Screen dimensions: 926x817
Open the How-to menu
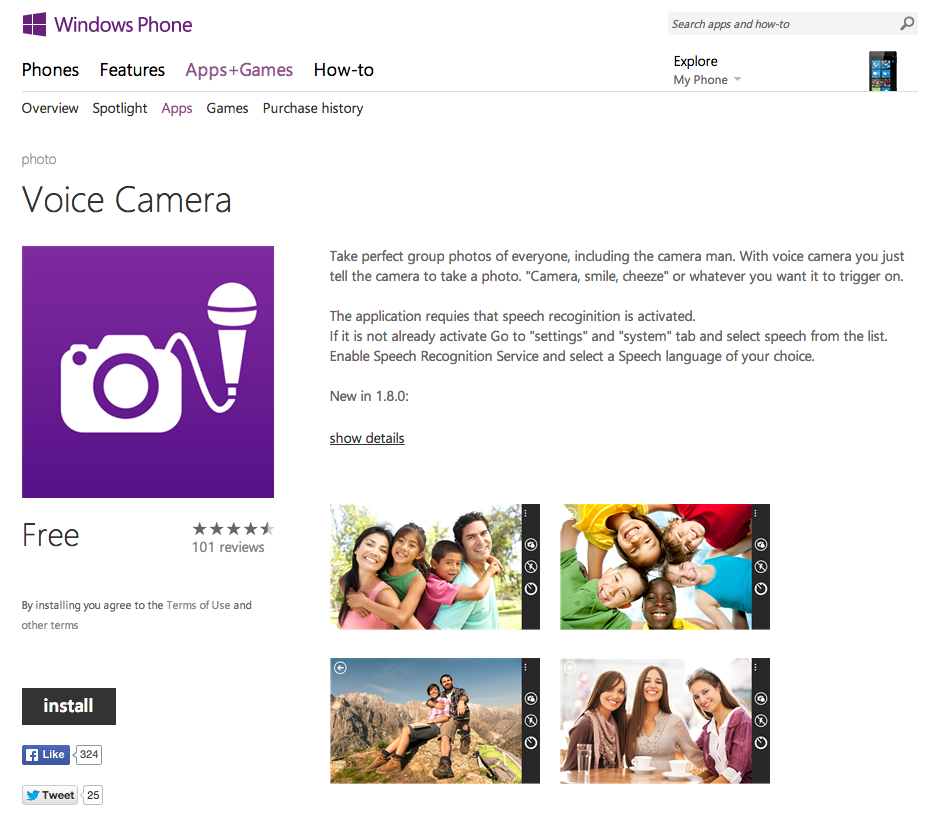click(x=344, y=70)
